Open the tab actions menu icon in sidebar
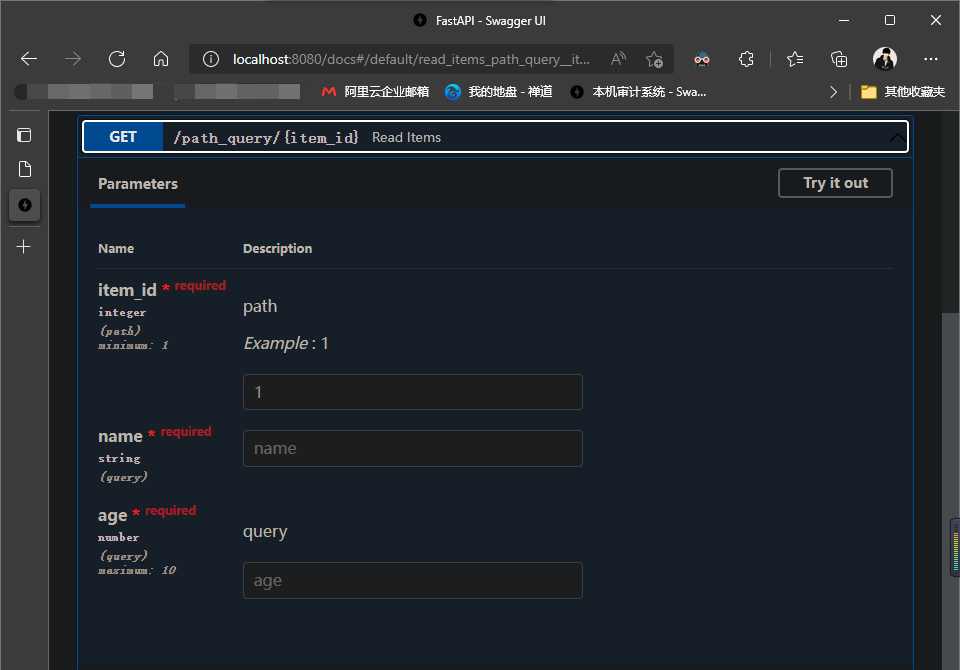This screenshot has height=670, width=960. pyautogui.click(x=24, y=135)
